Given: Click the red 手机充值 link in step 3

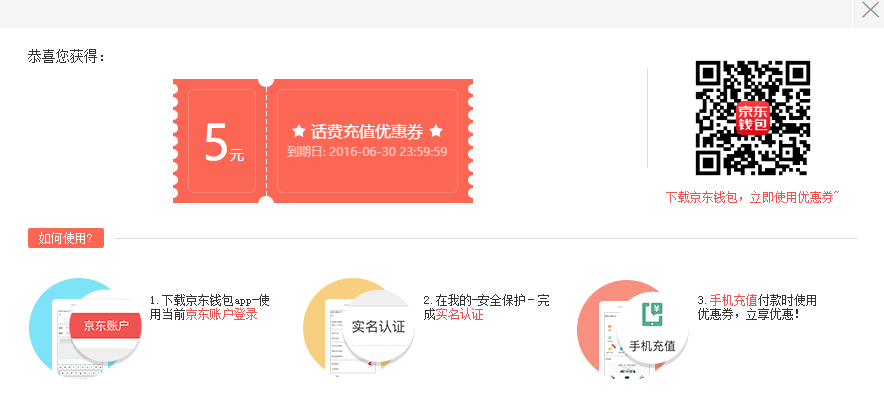Looking at the screenshot, I should (733, 301).
